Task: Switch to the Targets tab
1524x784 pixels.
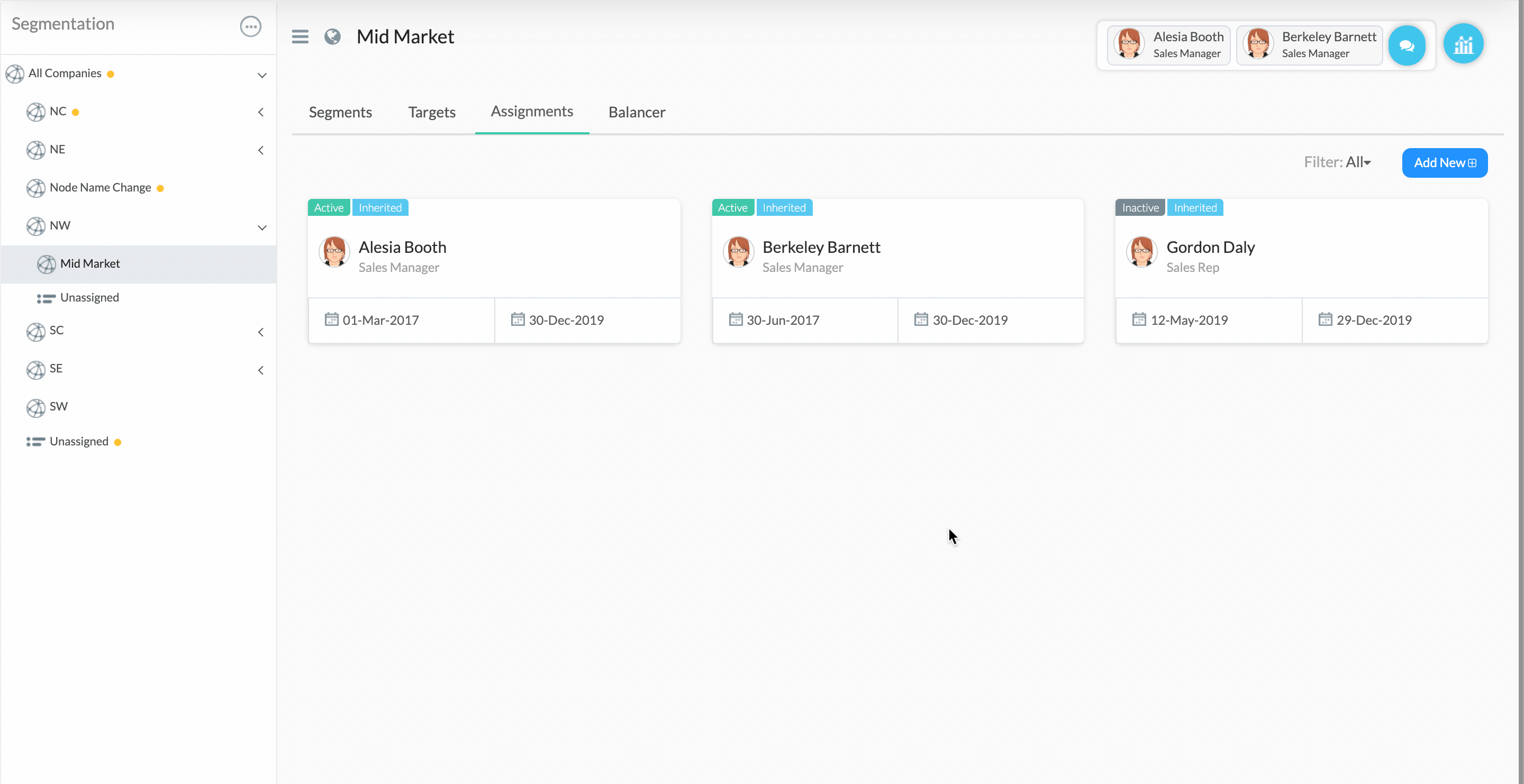Action: (x=432, y=112)
